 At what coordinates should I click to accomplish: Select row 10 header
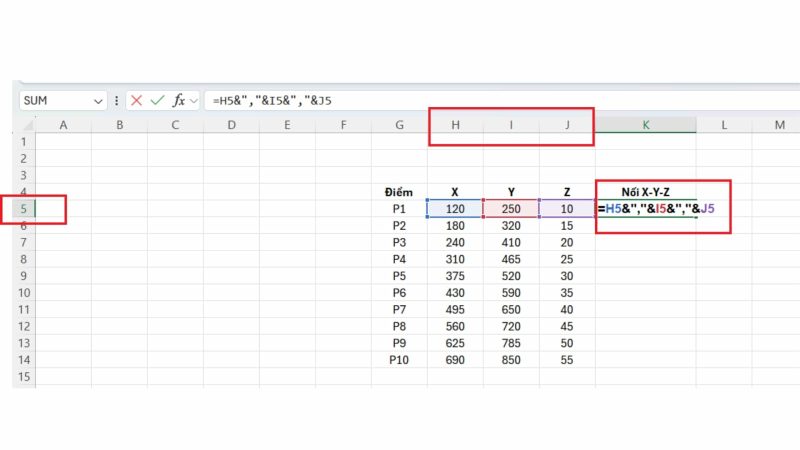coord(23,293)
